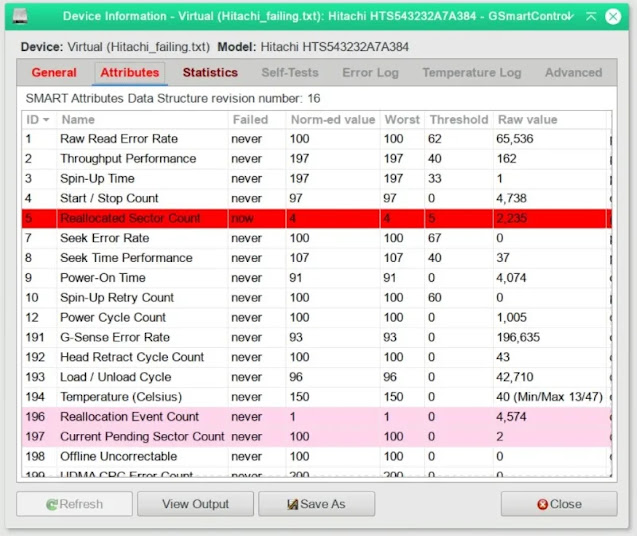This screenshot has width=637, height=536.
Task: Click the Virtual (Hitachi_failing.txt) device label
Action: coord(138,47)
